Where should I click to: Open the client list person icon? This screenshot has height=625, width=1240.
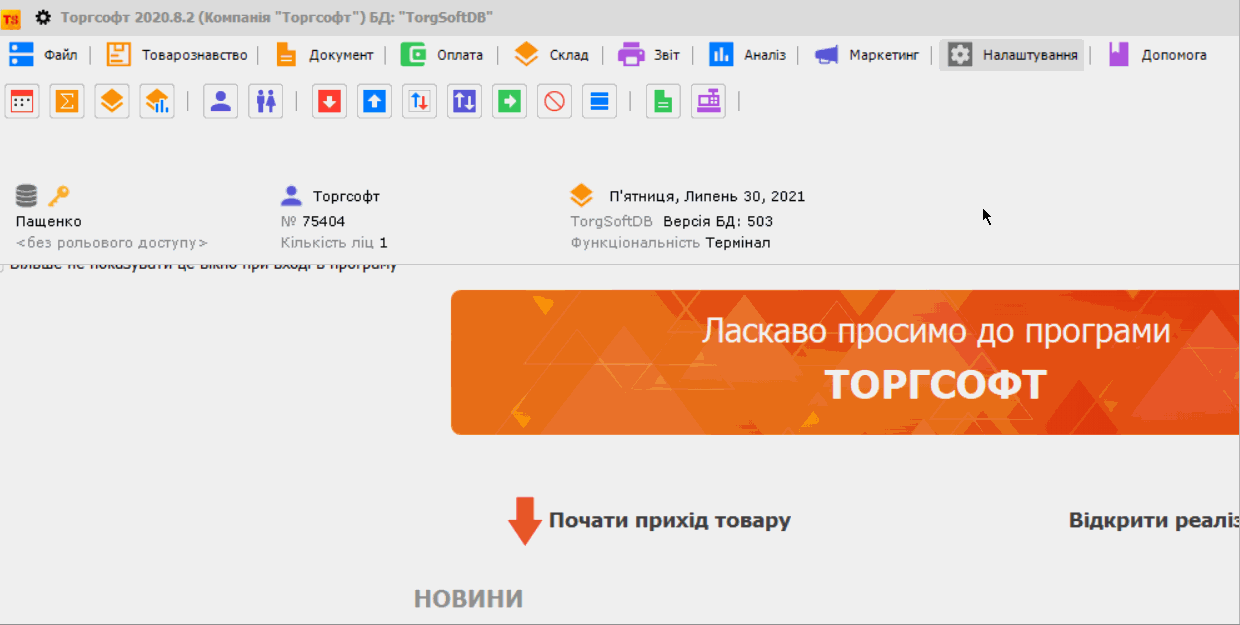click(220, 101)
